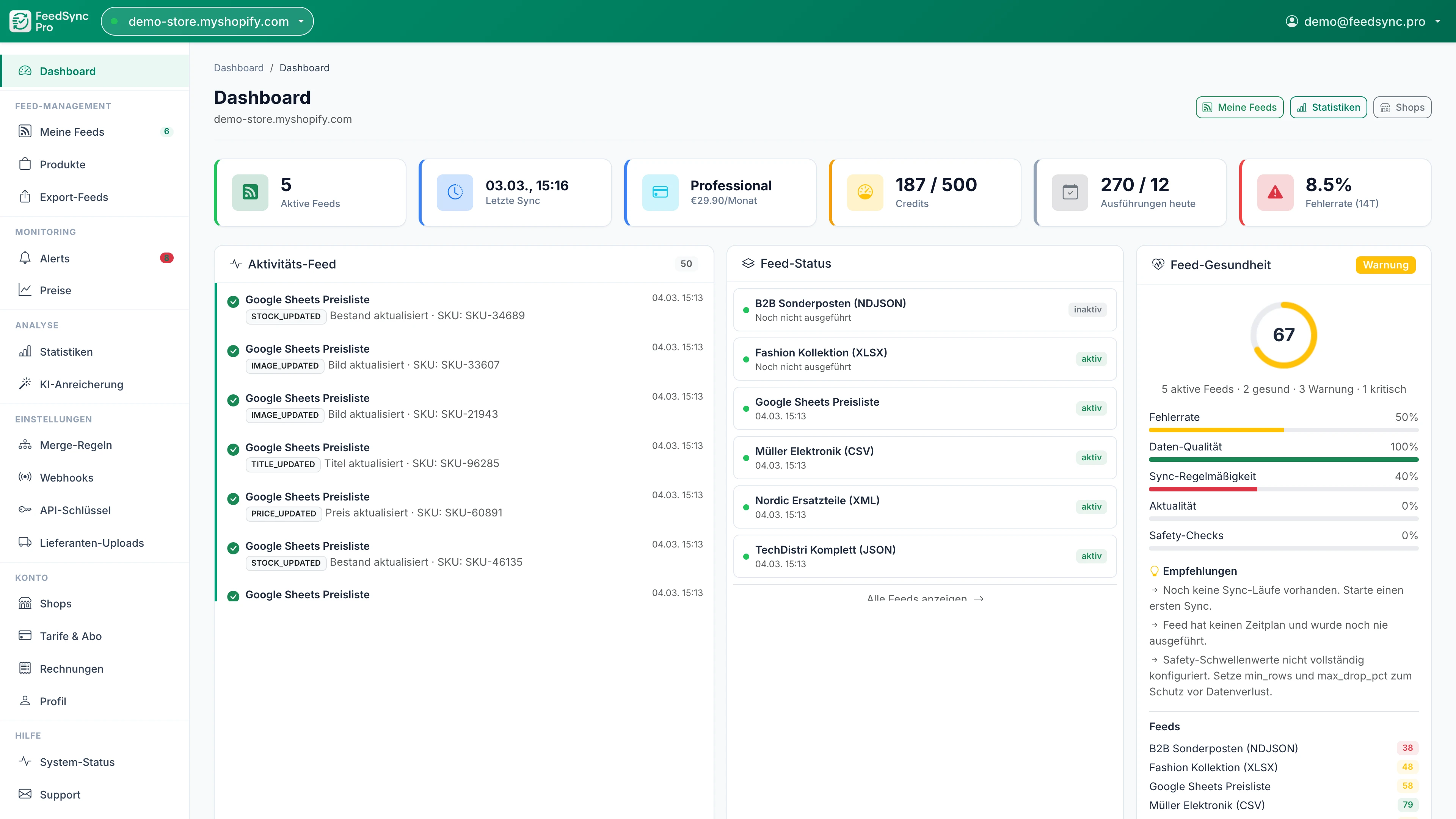Click the System-Status icon under Hilfe
The image size is (1456, 819).
pyautogui.click(x=25, y=761)
